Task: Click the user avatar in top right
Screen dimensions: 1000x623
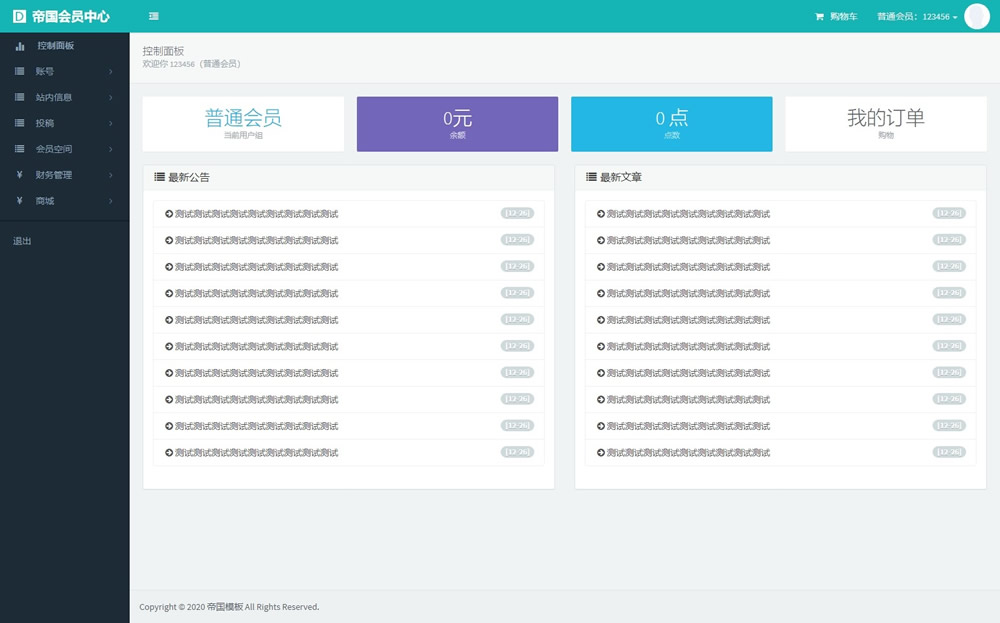Action: 976,17
